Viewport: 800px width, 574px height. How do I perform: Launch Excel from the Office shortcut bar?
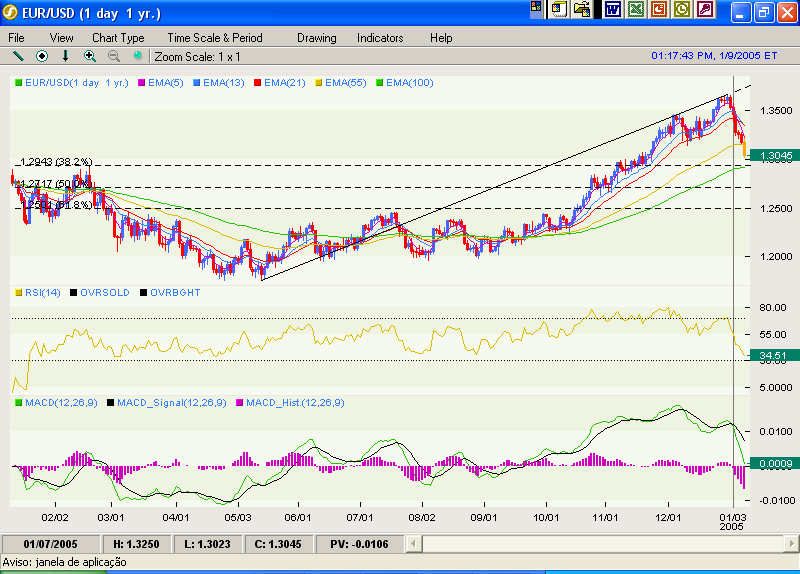[635, 9]
